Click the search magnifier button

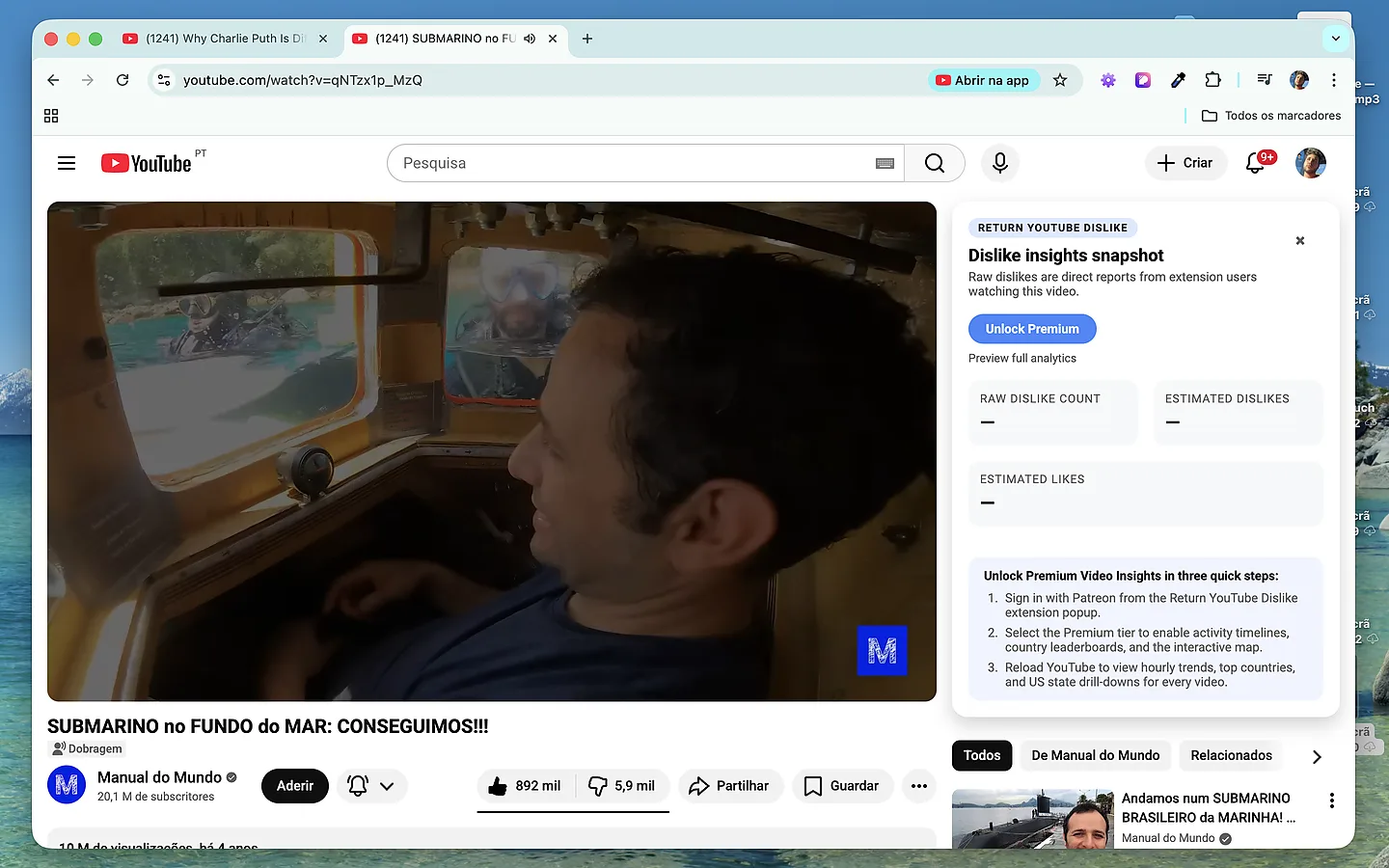click(x=935, y=163)
